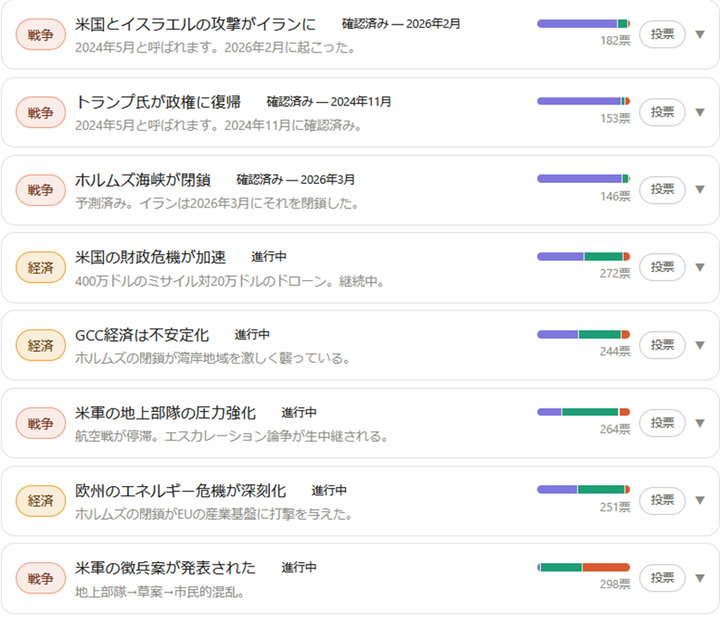The image size is (720, 617).
Task: Open arrow for 米軍の地上部隊の圧力強化
Action: tap(700, 423)
